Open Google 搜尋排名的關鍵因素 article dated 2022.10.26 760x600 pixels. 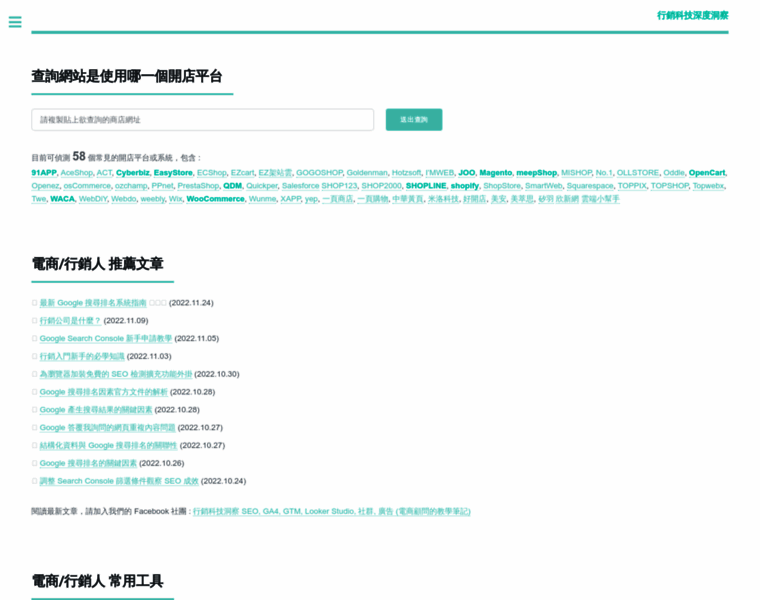pos(88,463)
